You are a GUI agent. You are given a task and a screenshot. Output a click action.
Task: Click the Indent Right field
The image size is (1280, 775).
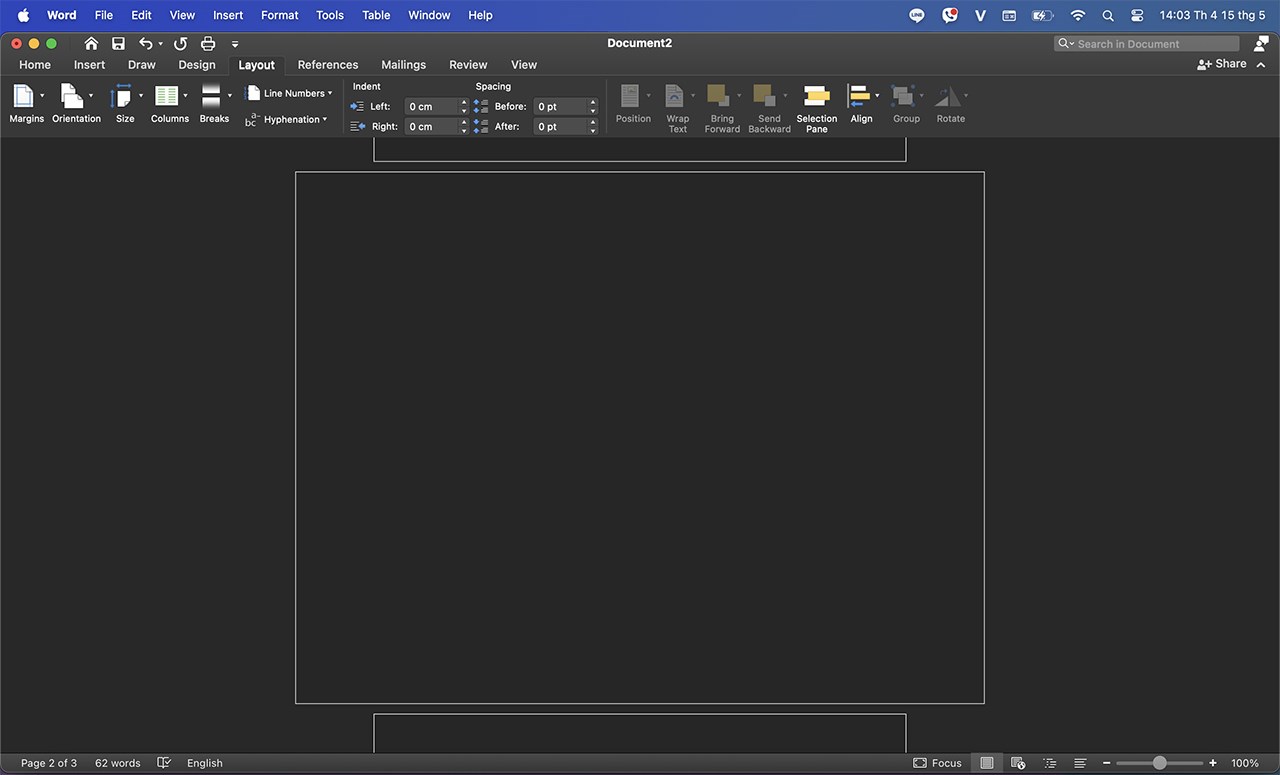point(431,127)
